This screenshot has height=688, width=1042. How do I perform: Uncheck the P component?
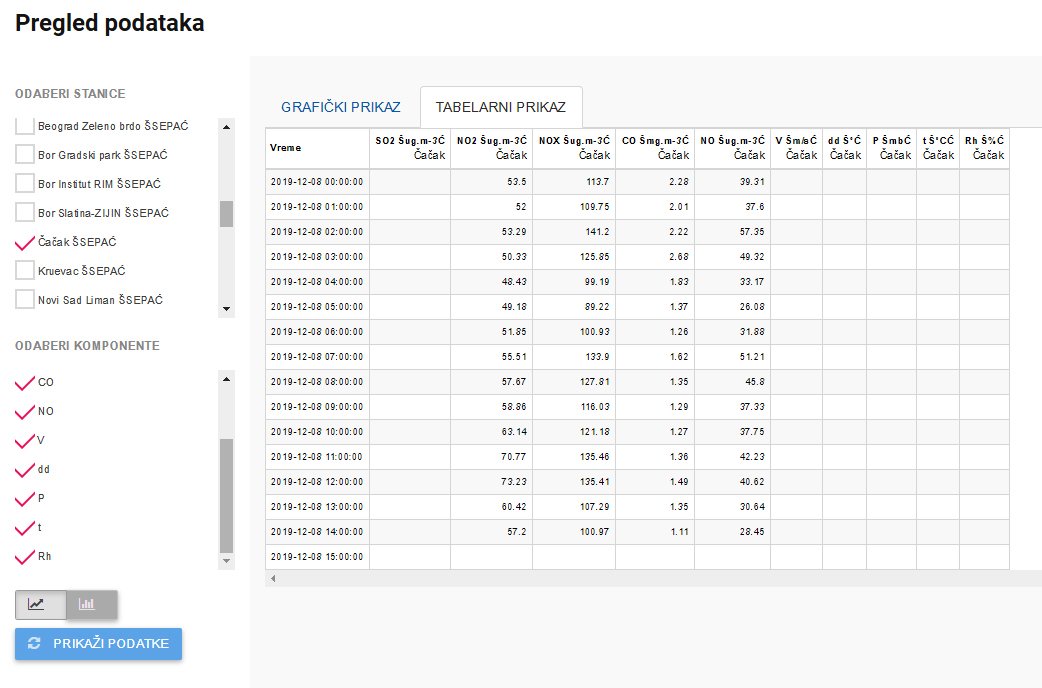click(x=25, y=499)
